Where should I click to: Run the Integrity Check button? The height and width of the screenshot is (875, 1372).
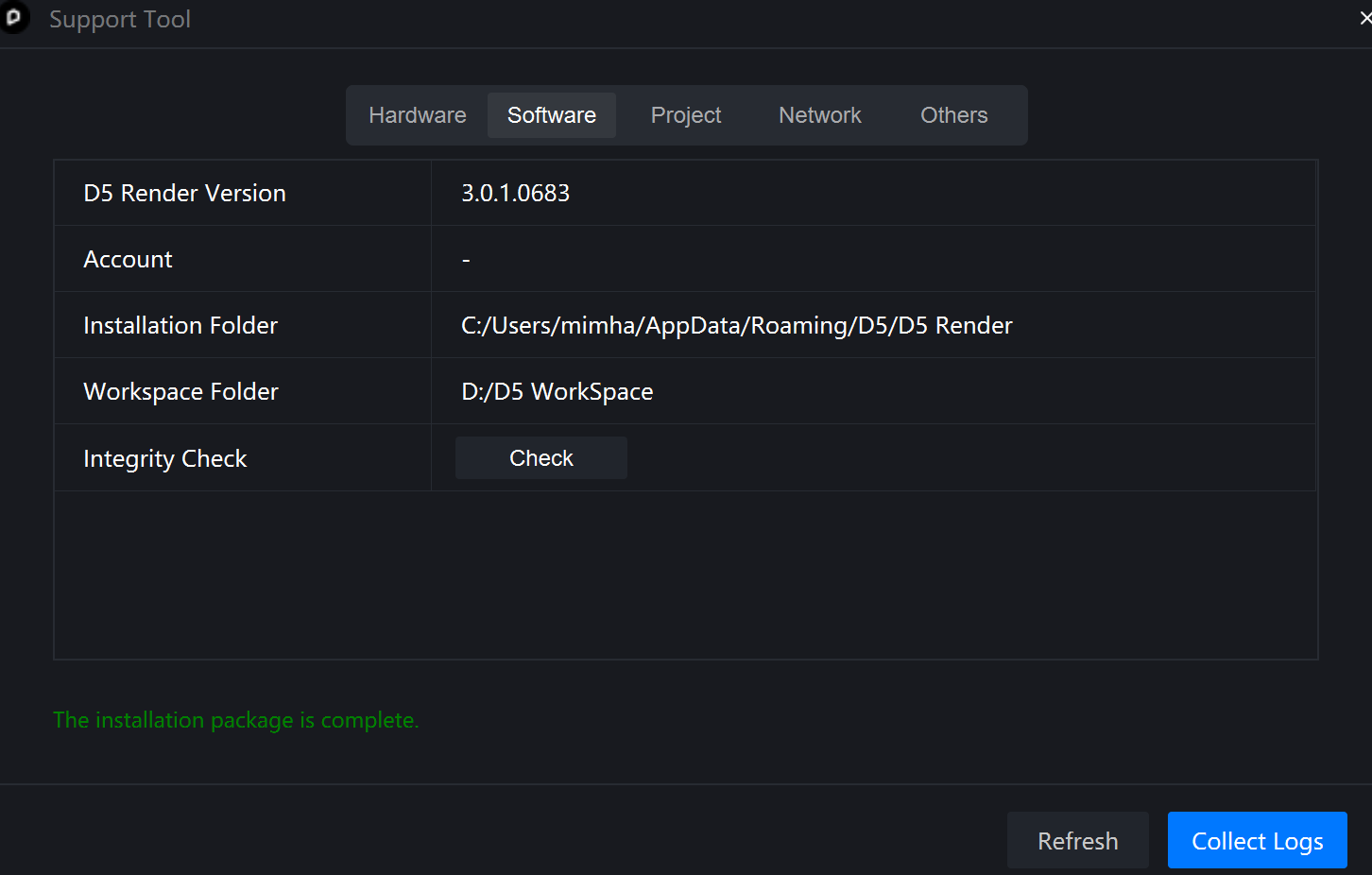click(x=540, y=458)
